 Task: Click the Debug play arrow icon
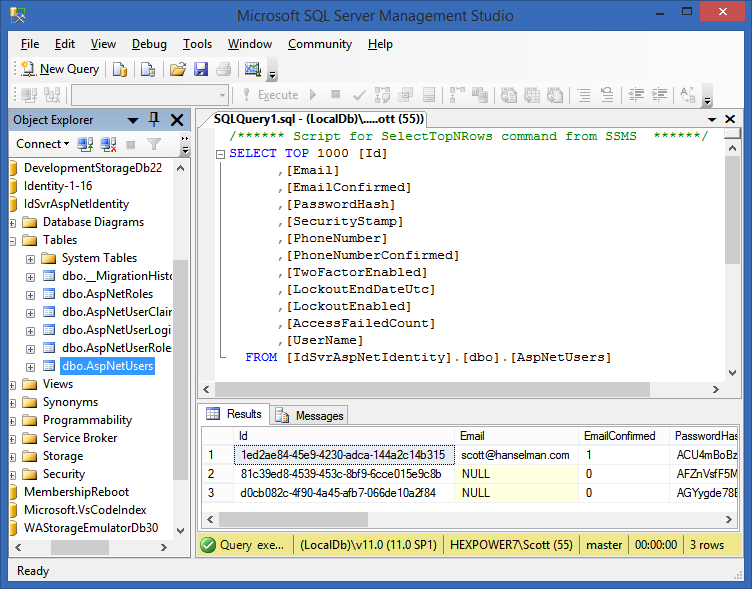pyautogui.click(x=313, y=94)
